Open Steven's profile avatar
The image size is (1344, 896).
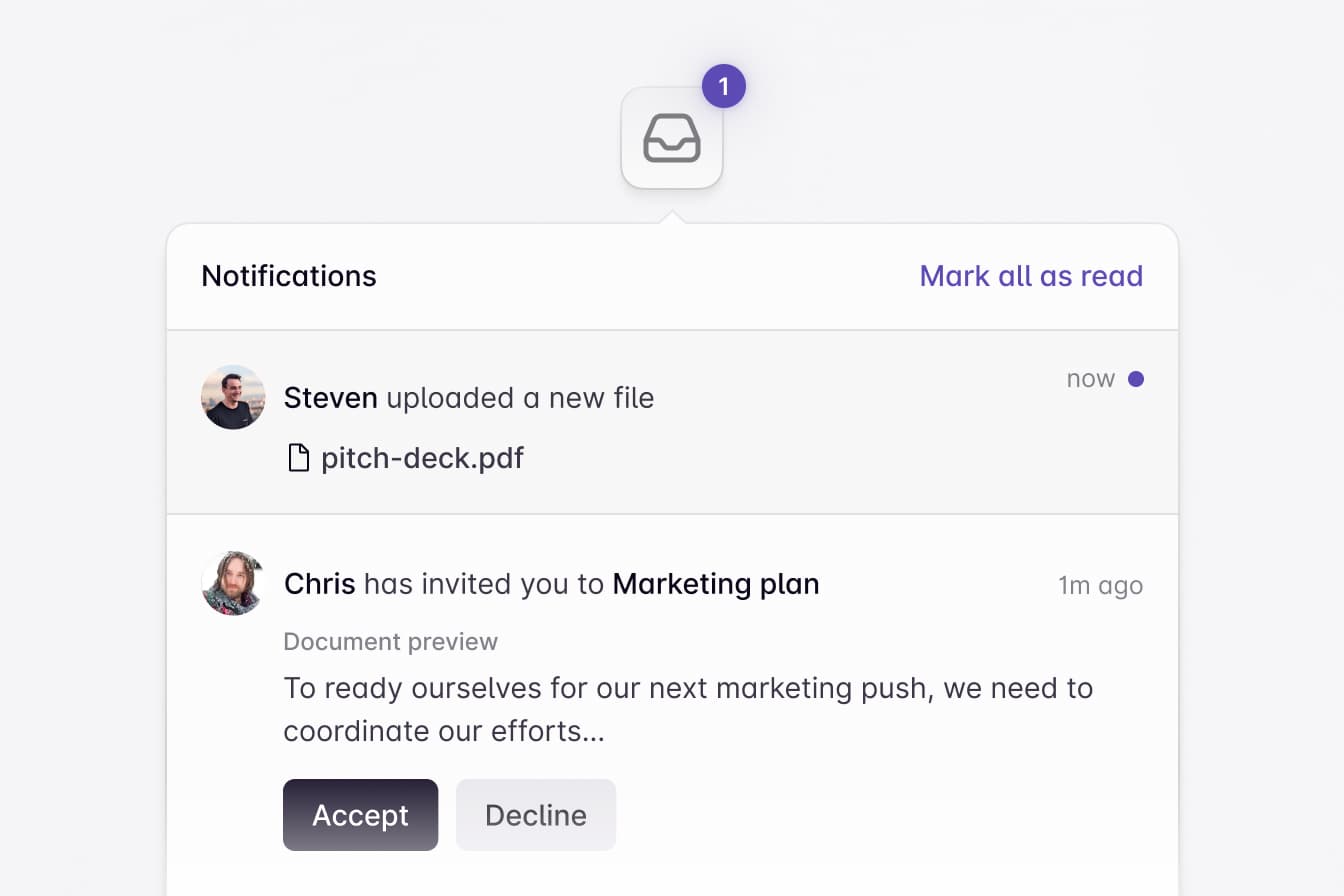(233, 397)
